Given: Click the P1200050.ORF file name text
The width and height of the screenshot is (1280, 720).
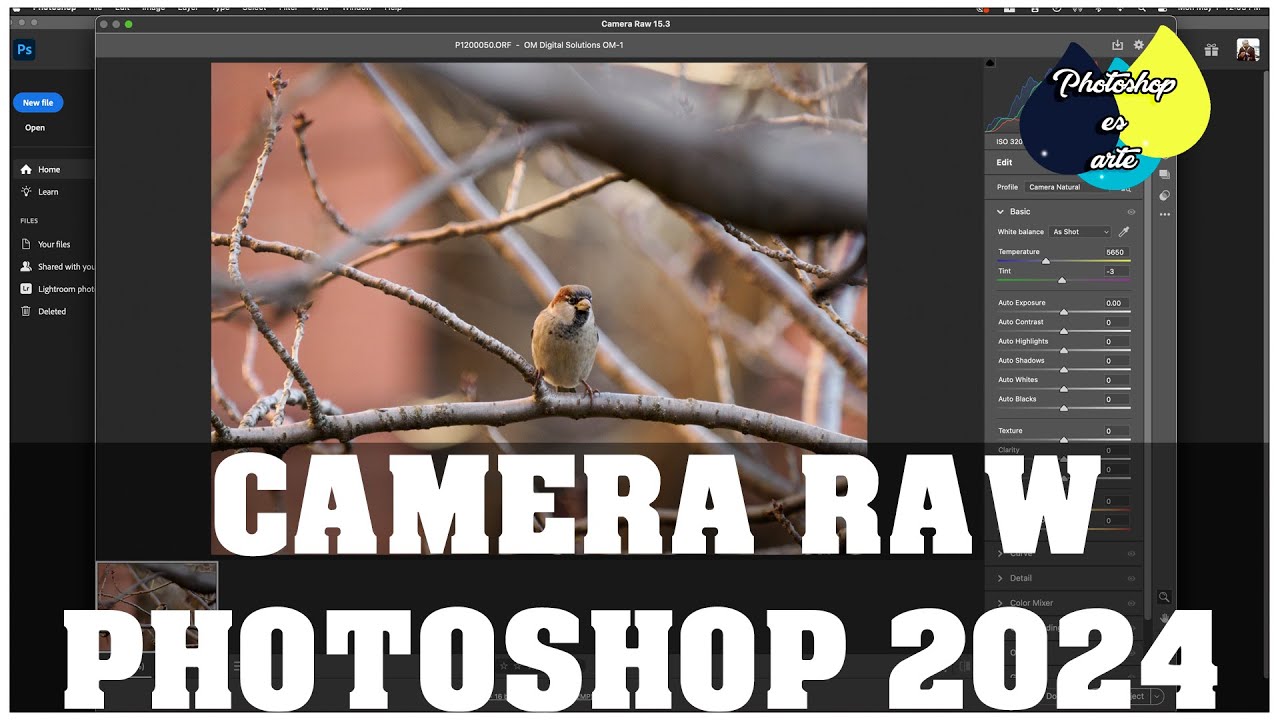Looking at the screenshot, I should coord(484,45).
